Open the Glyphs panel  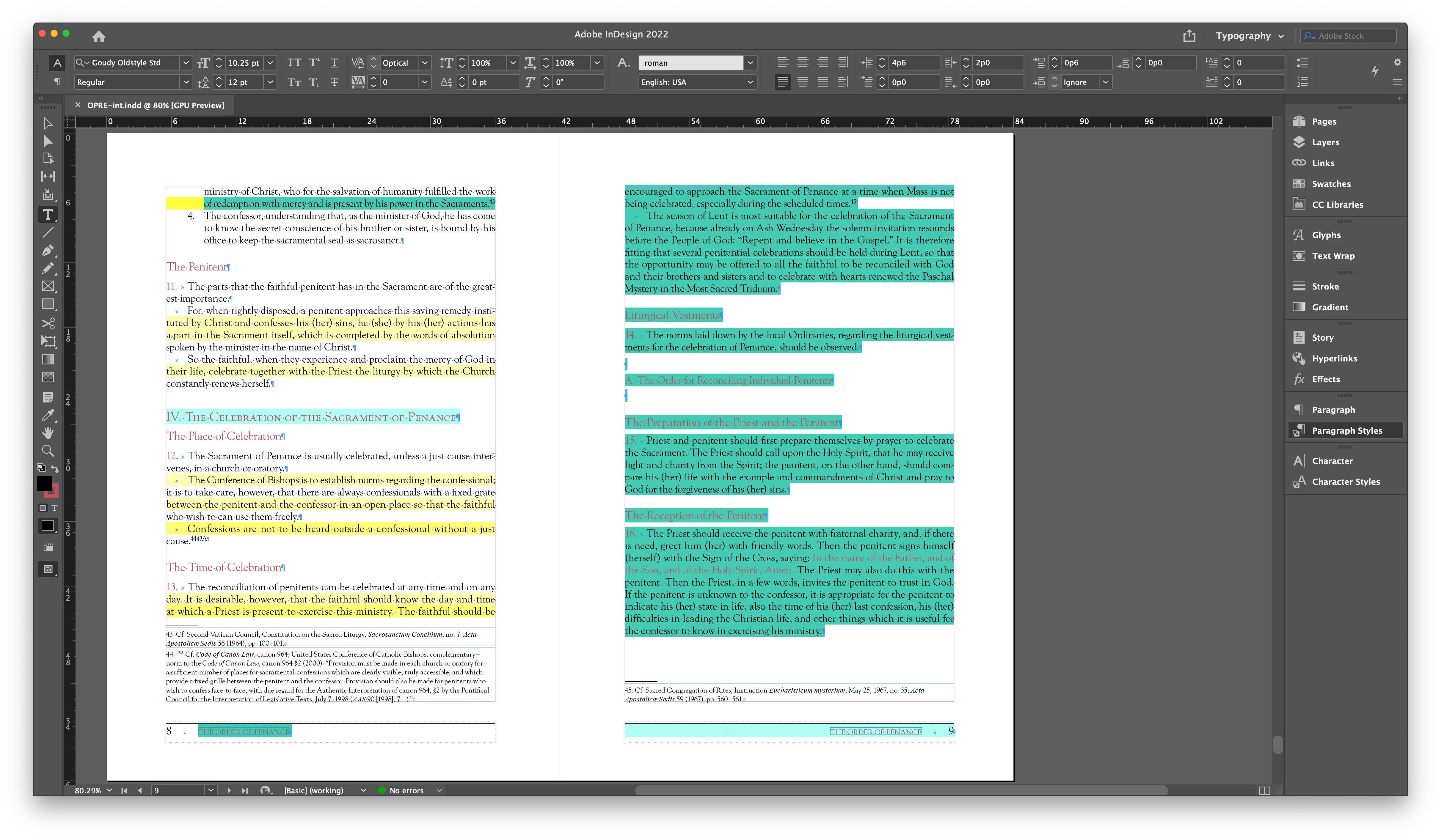pos(1326,235)
